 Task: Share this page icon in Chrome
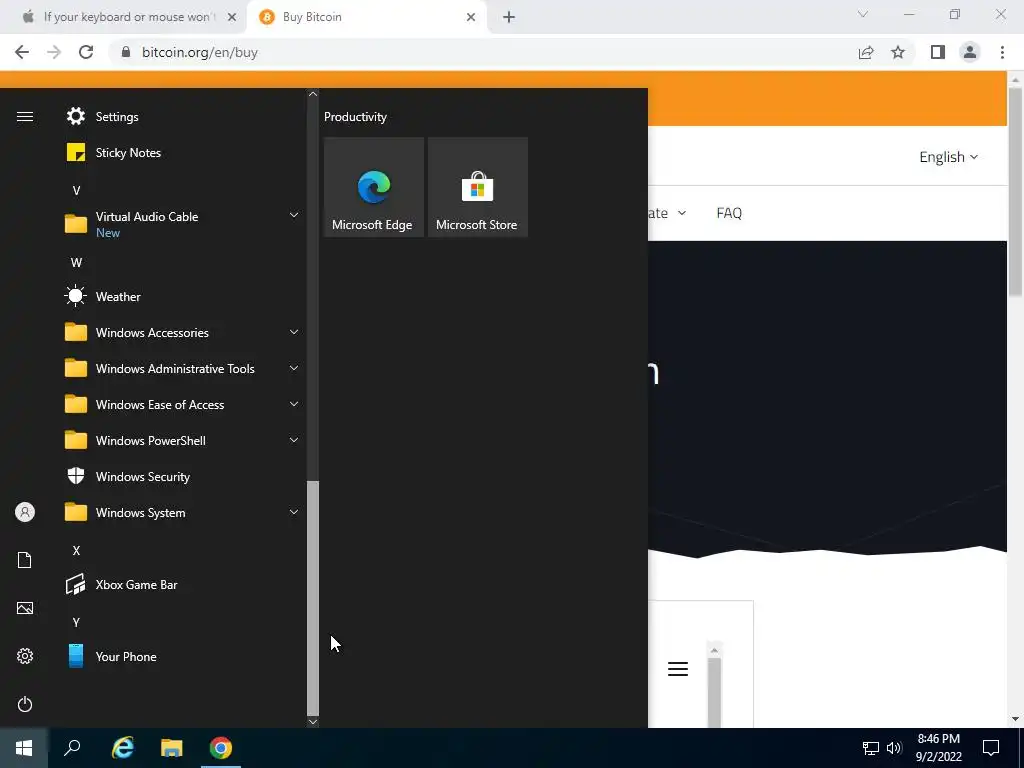point(866,52)
